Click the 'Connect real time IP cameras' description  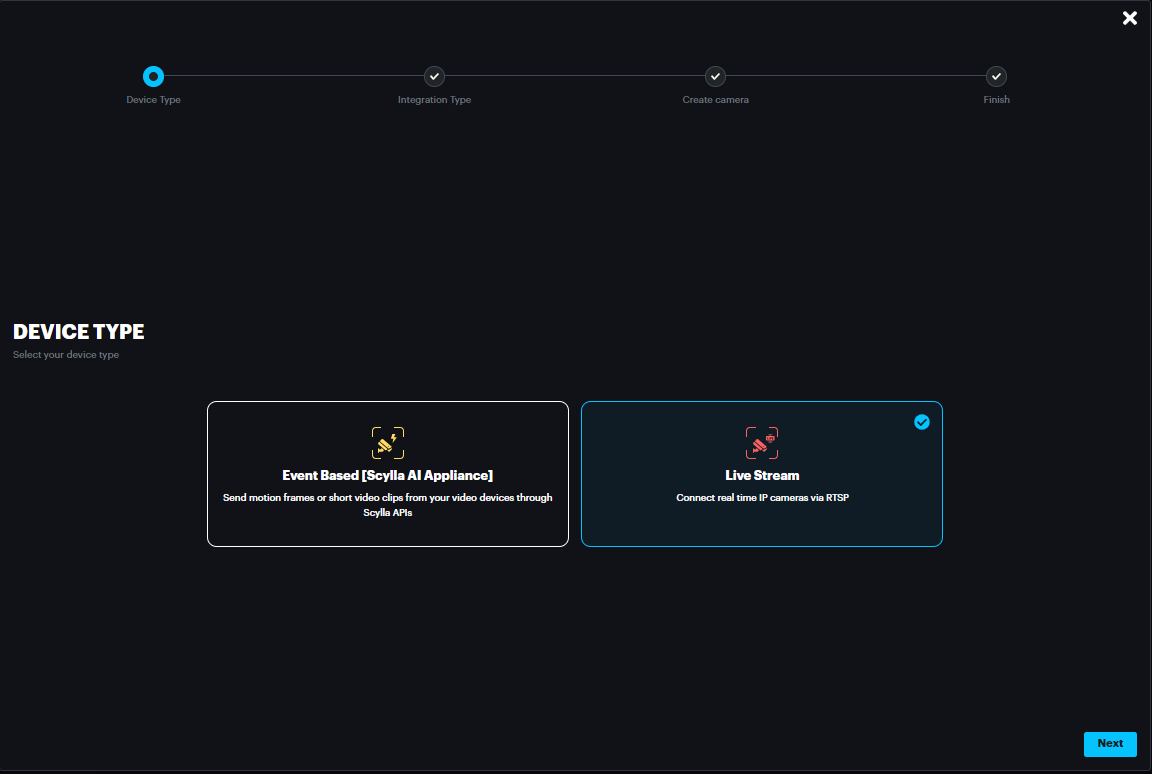point(761,498)
